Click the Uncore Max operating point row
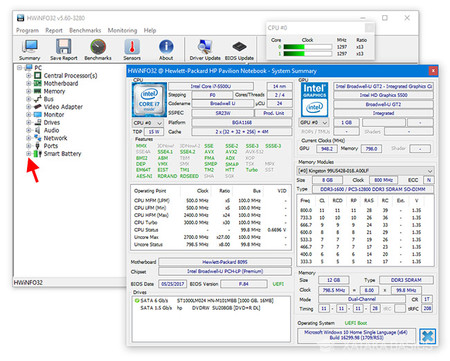The image size is (450, 361). [x=210, y=237]
